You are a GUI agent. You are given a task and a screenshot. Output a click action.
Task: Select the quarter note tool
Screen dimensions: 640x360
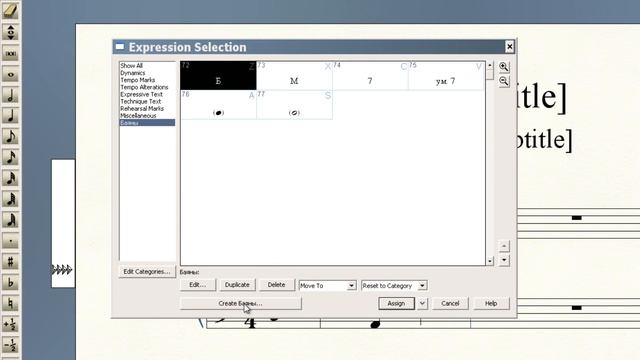click(11, 116)
